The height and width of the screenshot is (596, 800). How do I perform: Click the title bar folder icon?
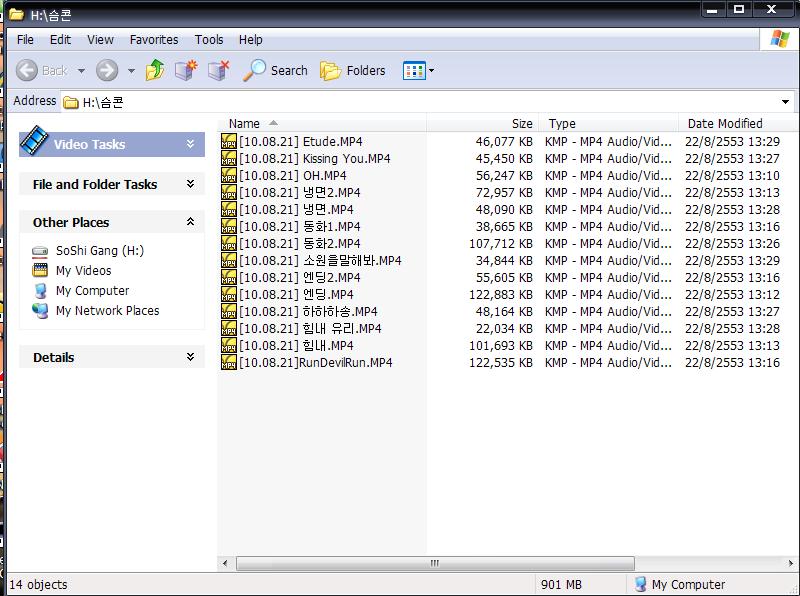pos(16,14)
